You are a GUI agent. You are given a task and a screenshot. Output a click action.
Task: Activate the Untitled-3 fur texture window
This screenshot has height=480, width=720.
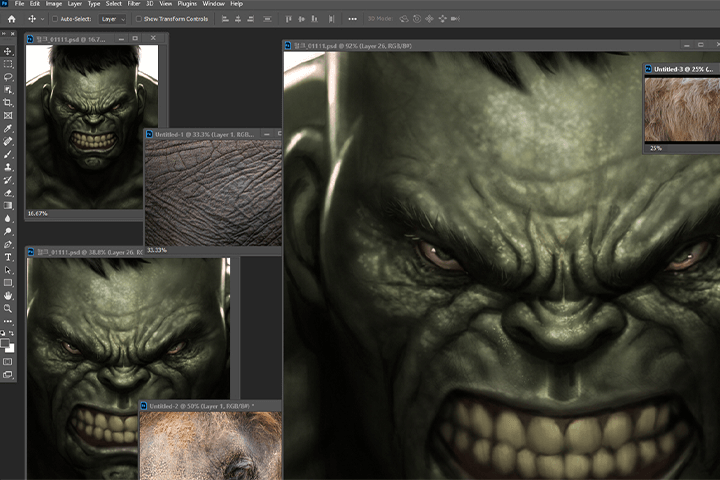(x=684, y=69)
